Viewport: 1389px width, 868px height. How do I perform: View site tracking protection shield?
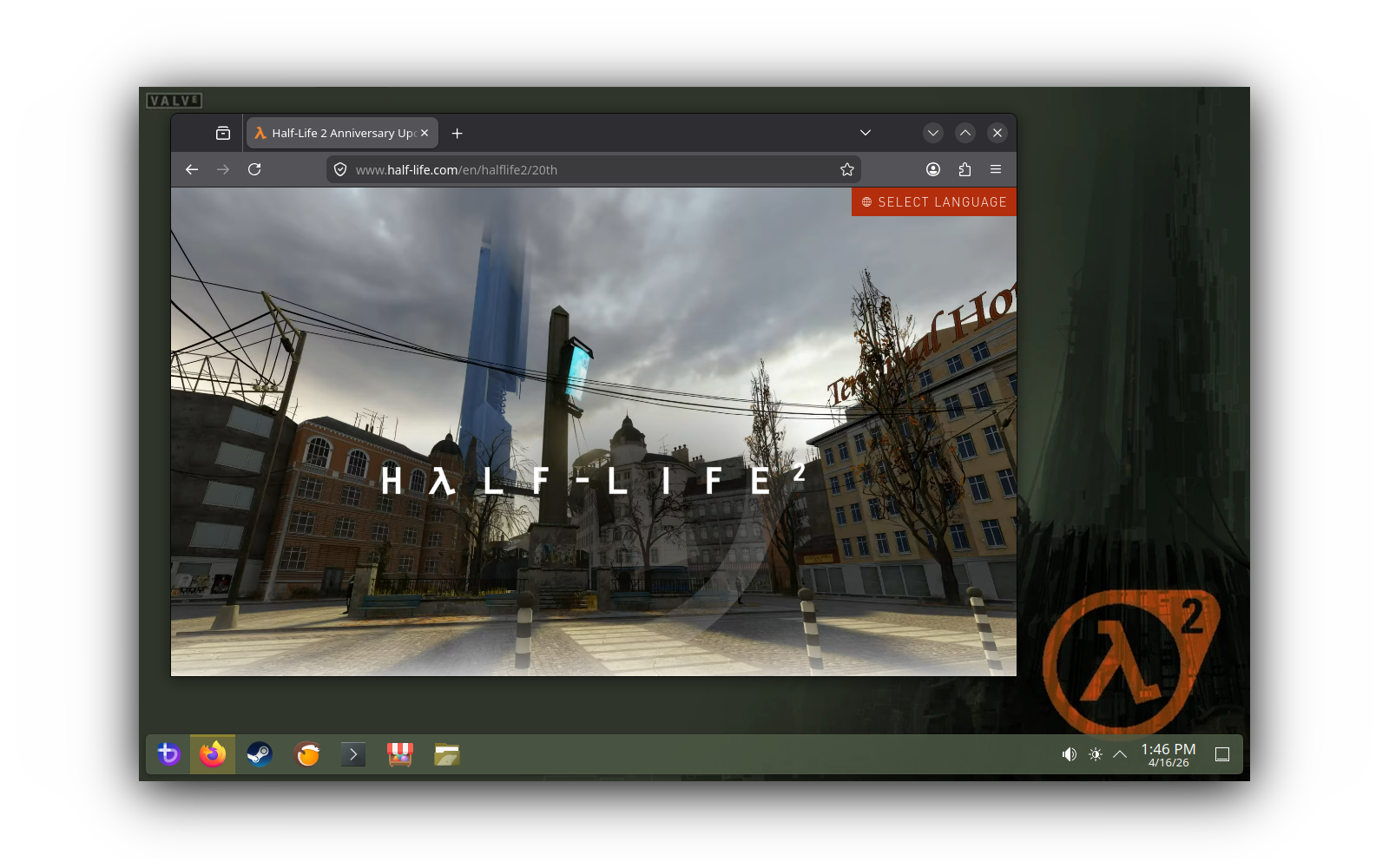click(x=340, y=169)
